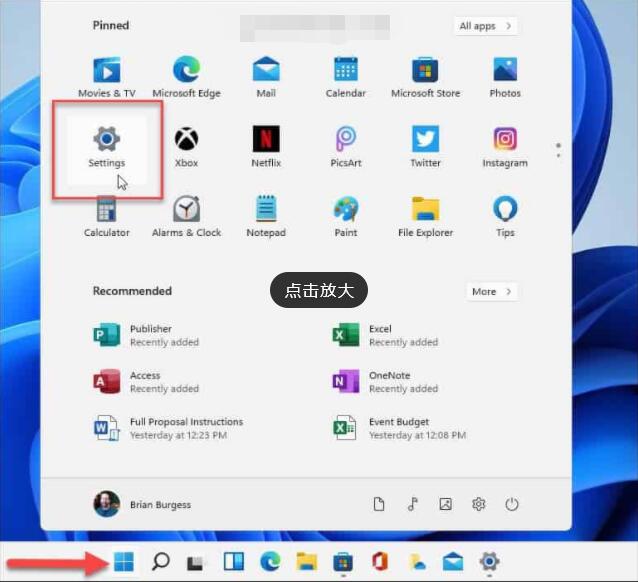Viewport: 638px width, 582px height.
Task: Open the Notepad app
Action: pos(266,217)
